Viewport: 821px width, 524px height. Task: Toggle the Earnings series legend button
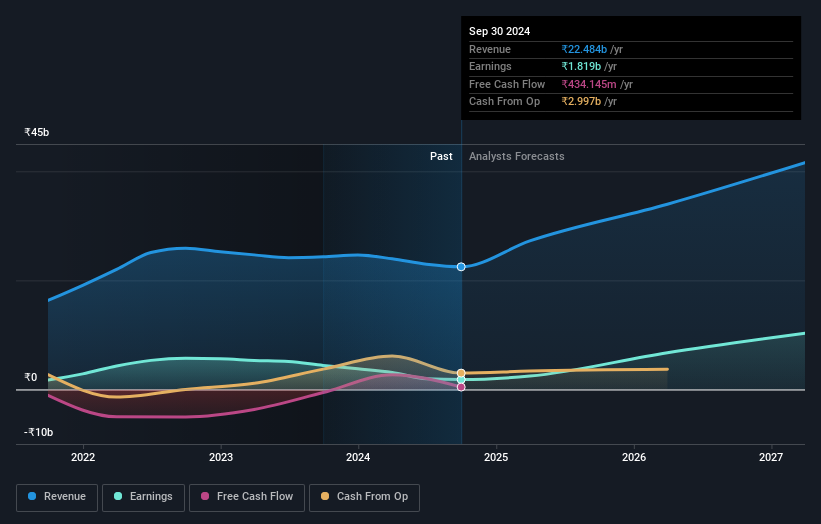143,497
